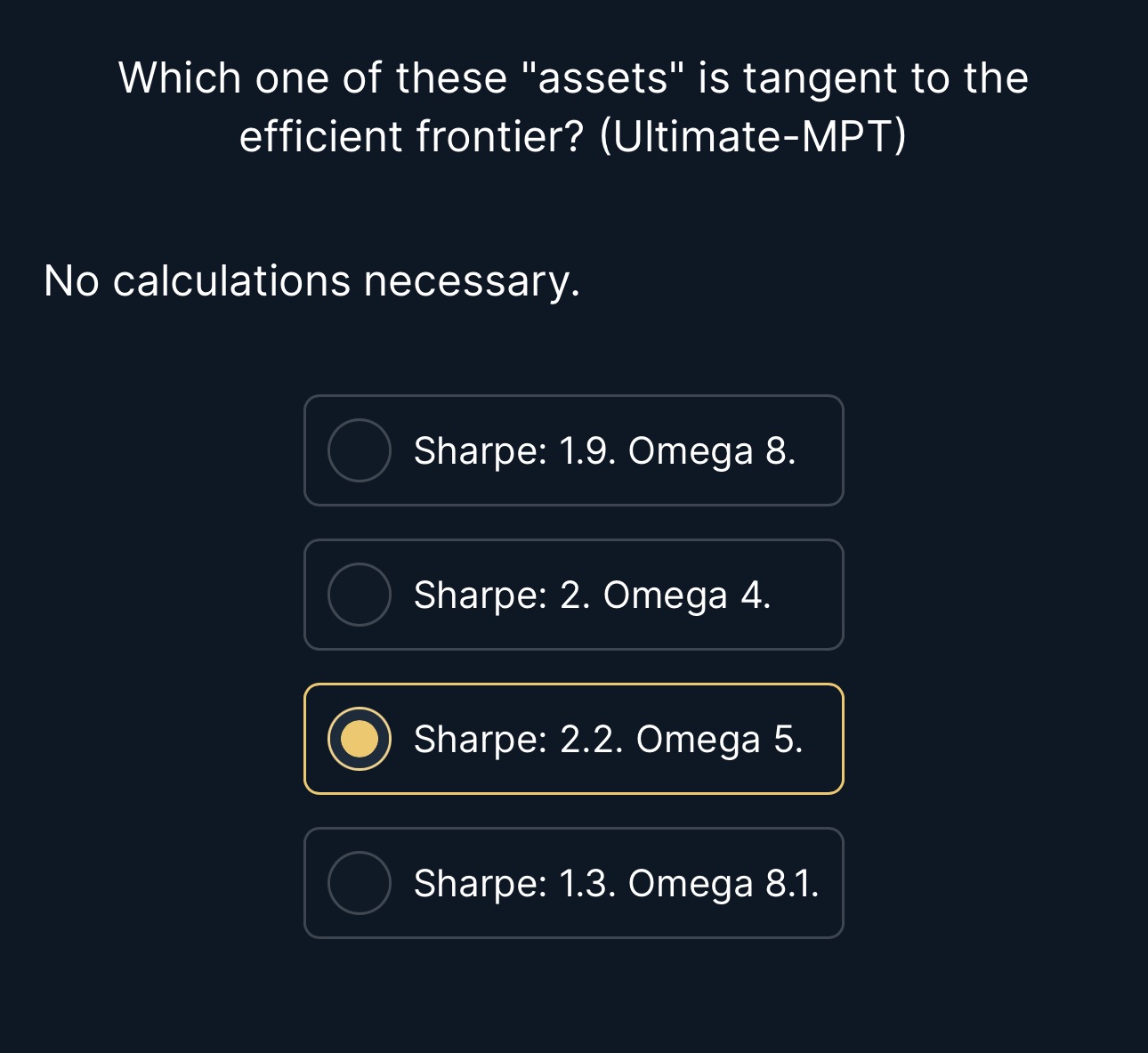Click the label text "Sharpe: 2.2. Omega 5."

(609, 738)
